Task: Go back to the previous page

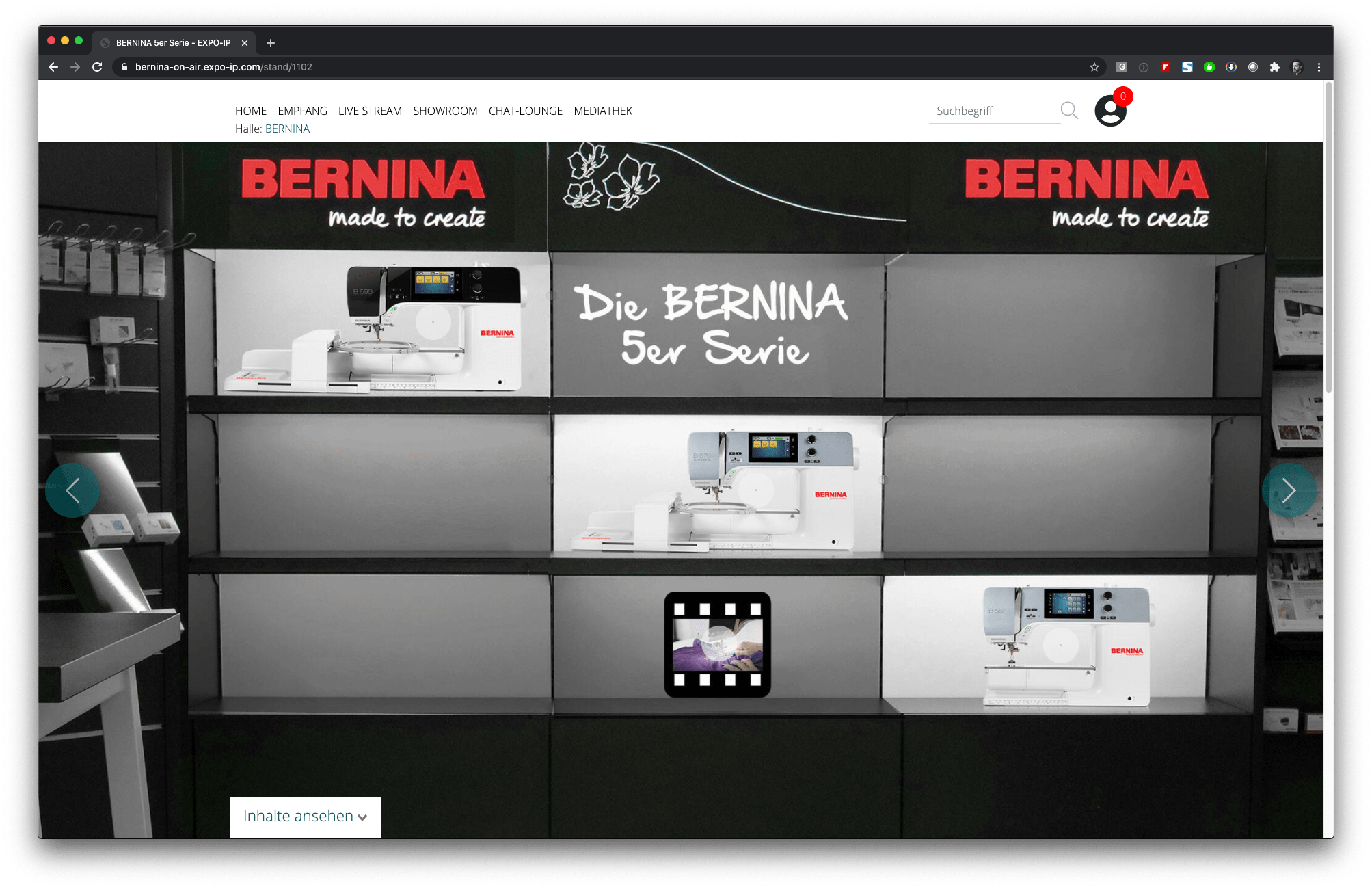Action: (x=53, y=67)
